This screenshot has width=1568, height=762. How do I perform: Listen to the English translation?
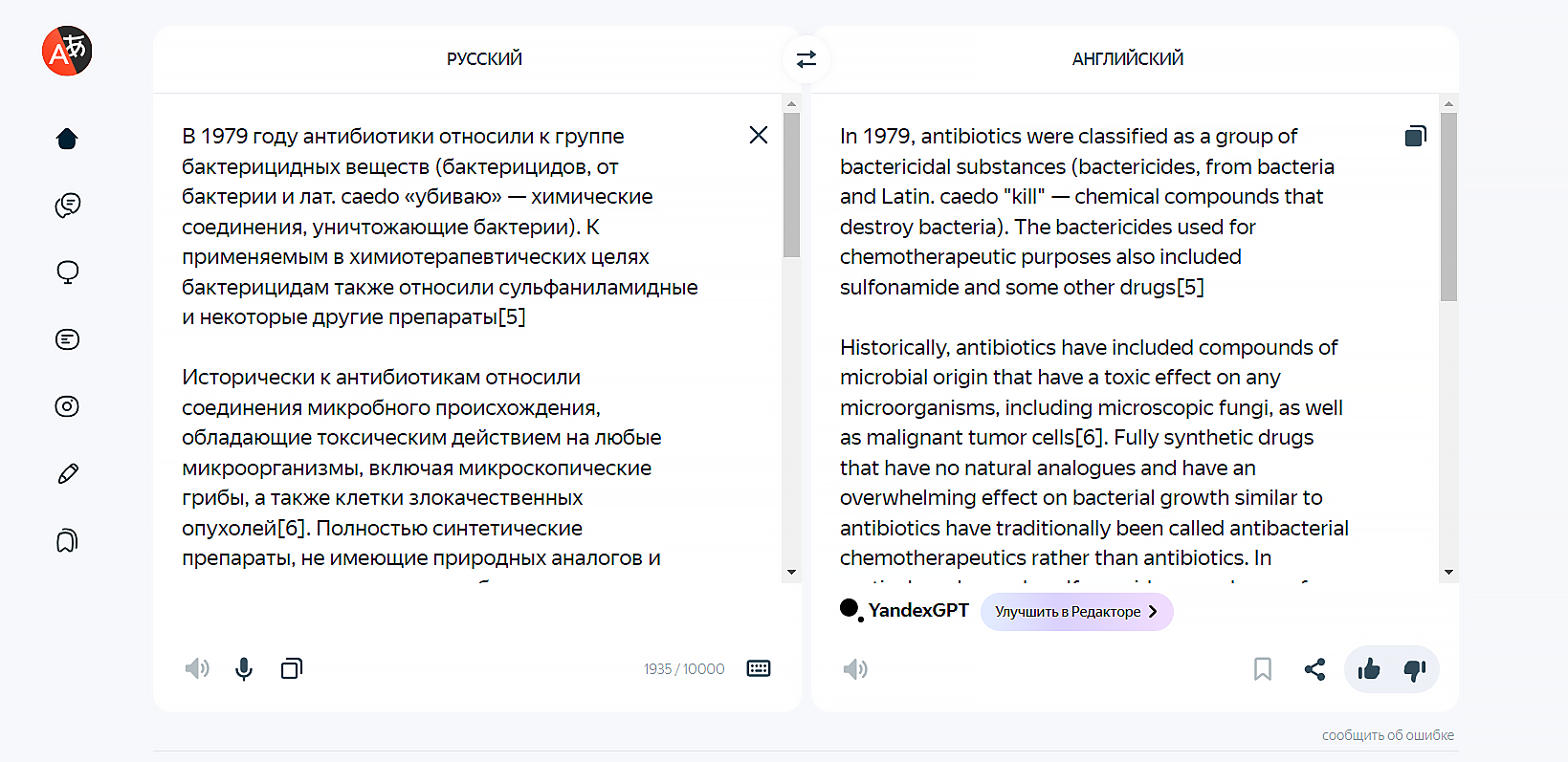[855, 669]
